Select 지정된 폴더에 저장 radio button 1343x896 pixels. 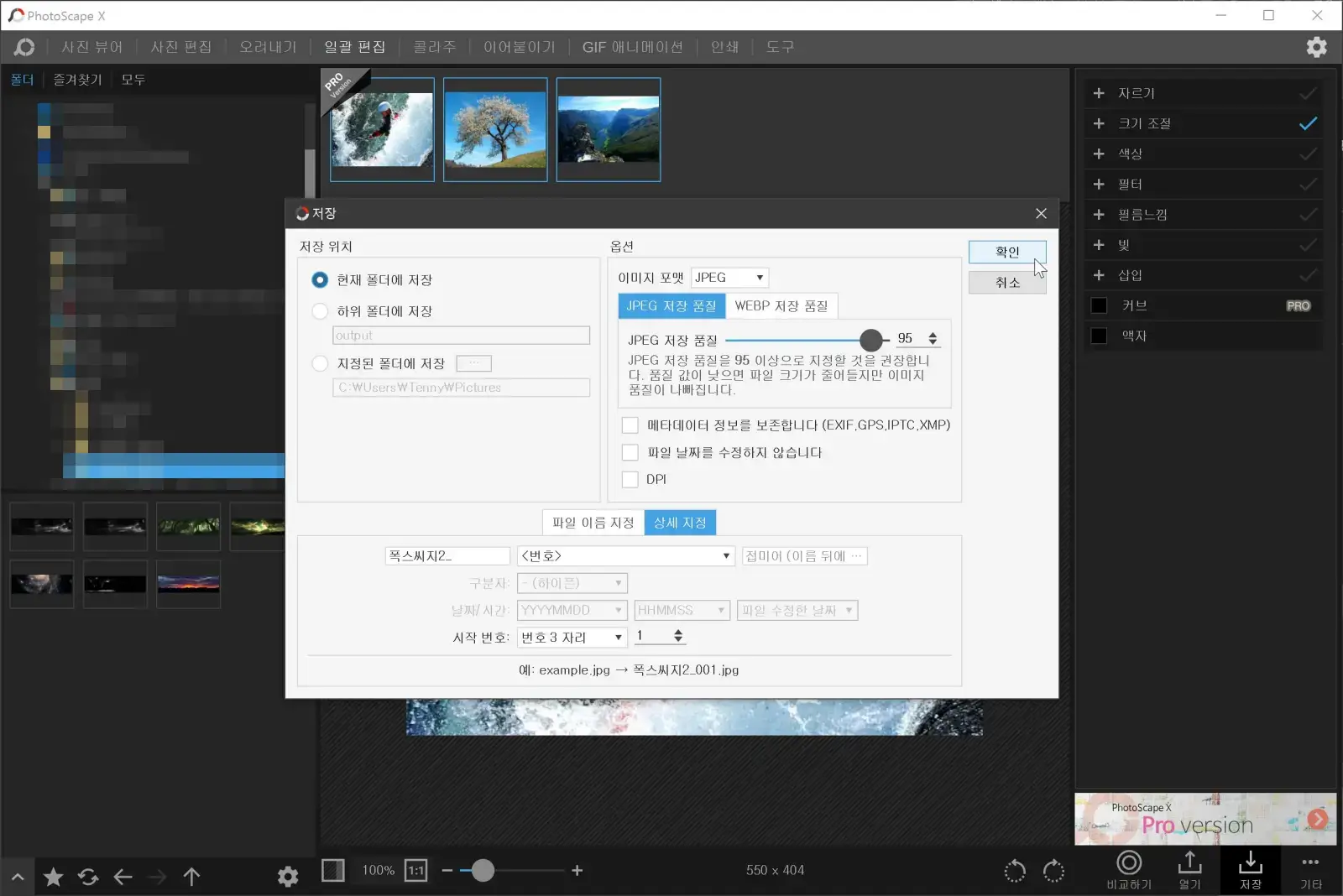(320, 363)
